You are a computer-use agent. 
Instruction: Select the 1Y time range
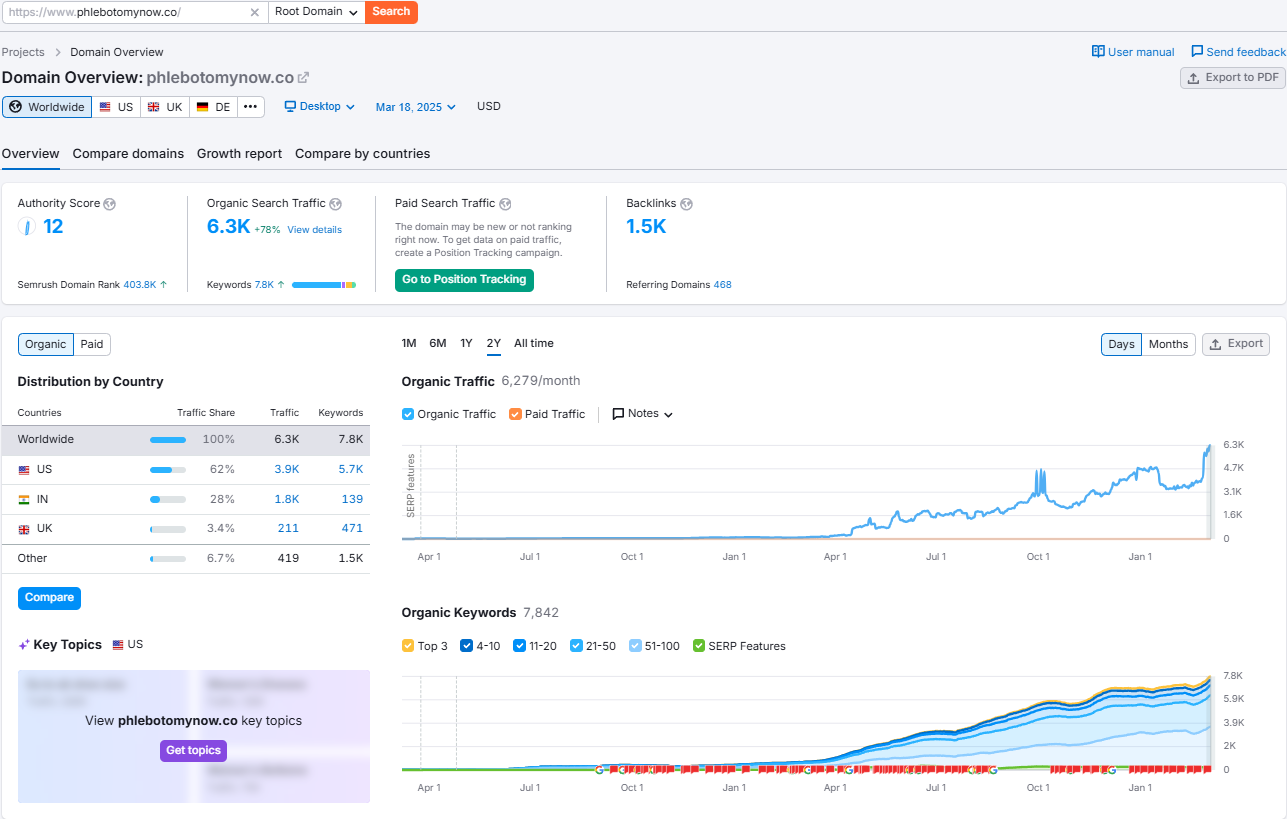[x=466, y=344]
